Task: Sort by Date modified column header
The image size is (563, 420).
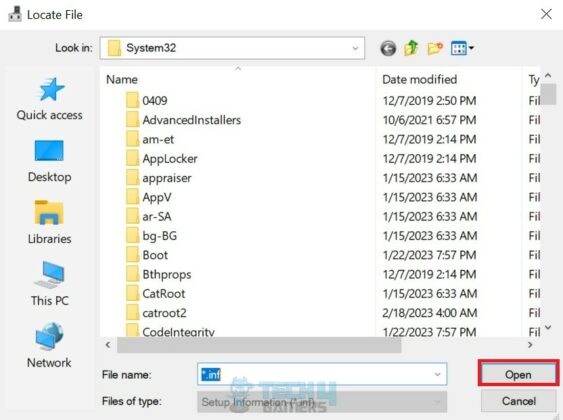Action: point(419,79)
